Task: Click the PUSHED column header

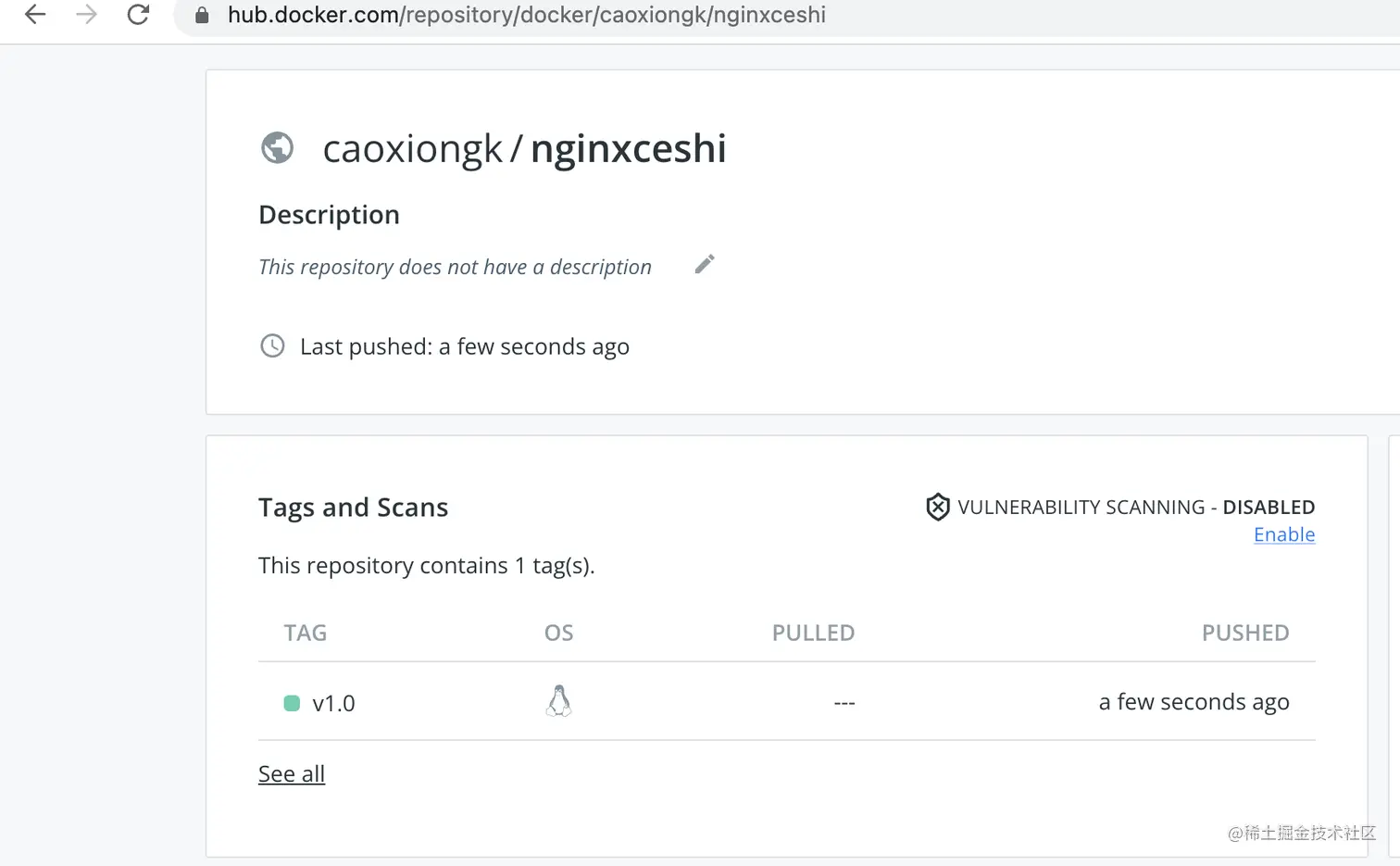Action: tap(1244, 633)
